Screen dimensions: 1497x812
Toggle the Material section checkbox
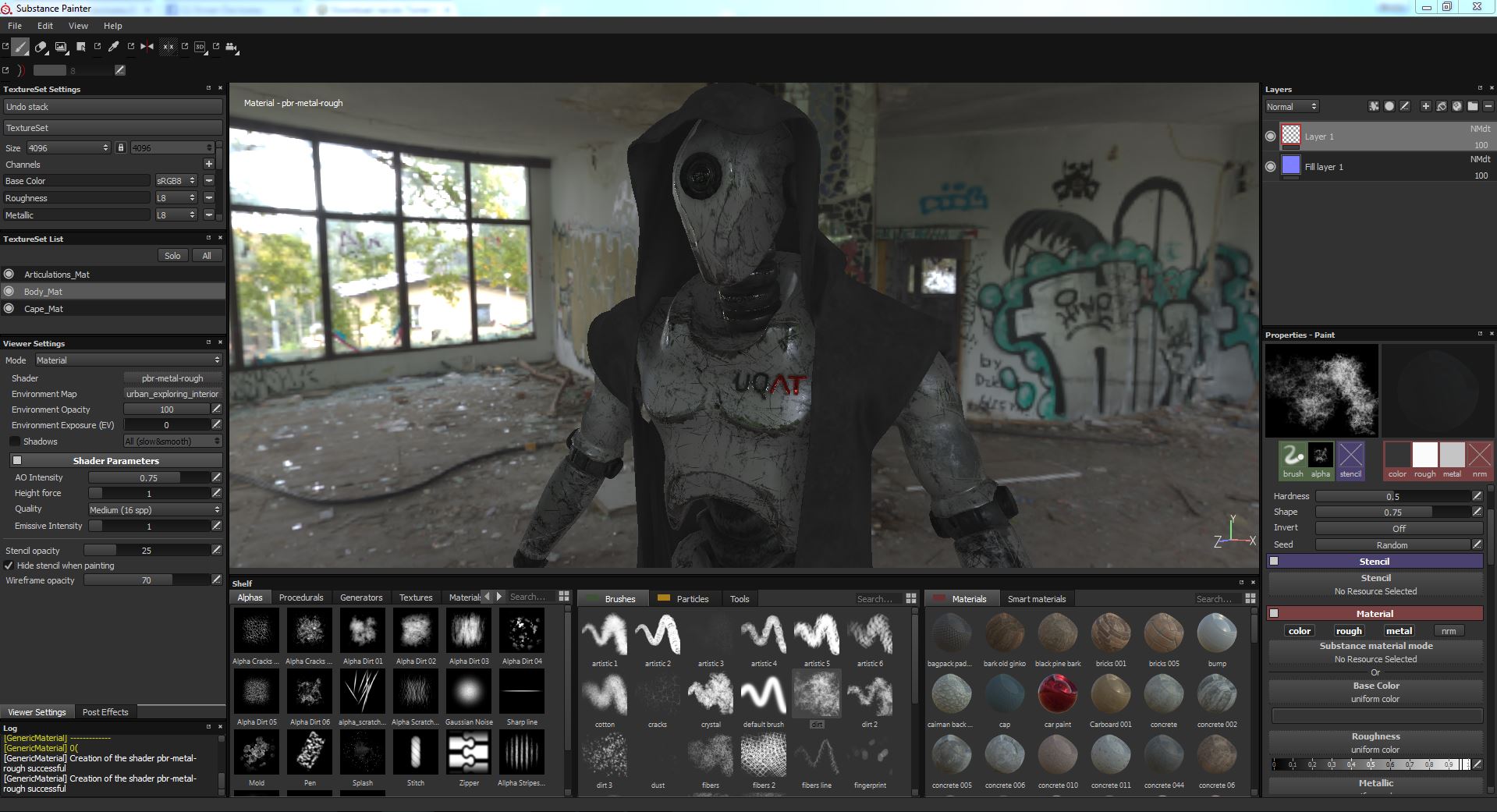[x=1274, y=613]
